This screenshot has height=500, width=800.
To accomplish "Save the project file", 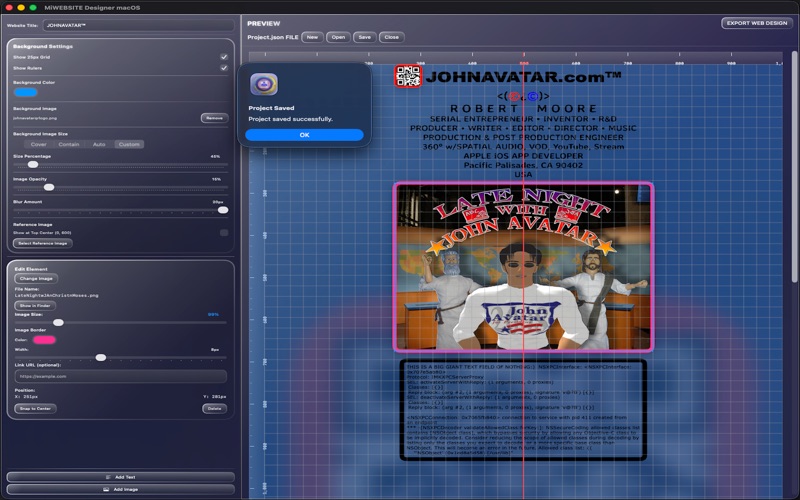I will click(365, 37).
